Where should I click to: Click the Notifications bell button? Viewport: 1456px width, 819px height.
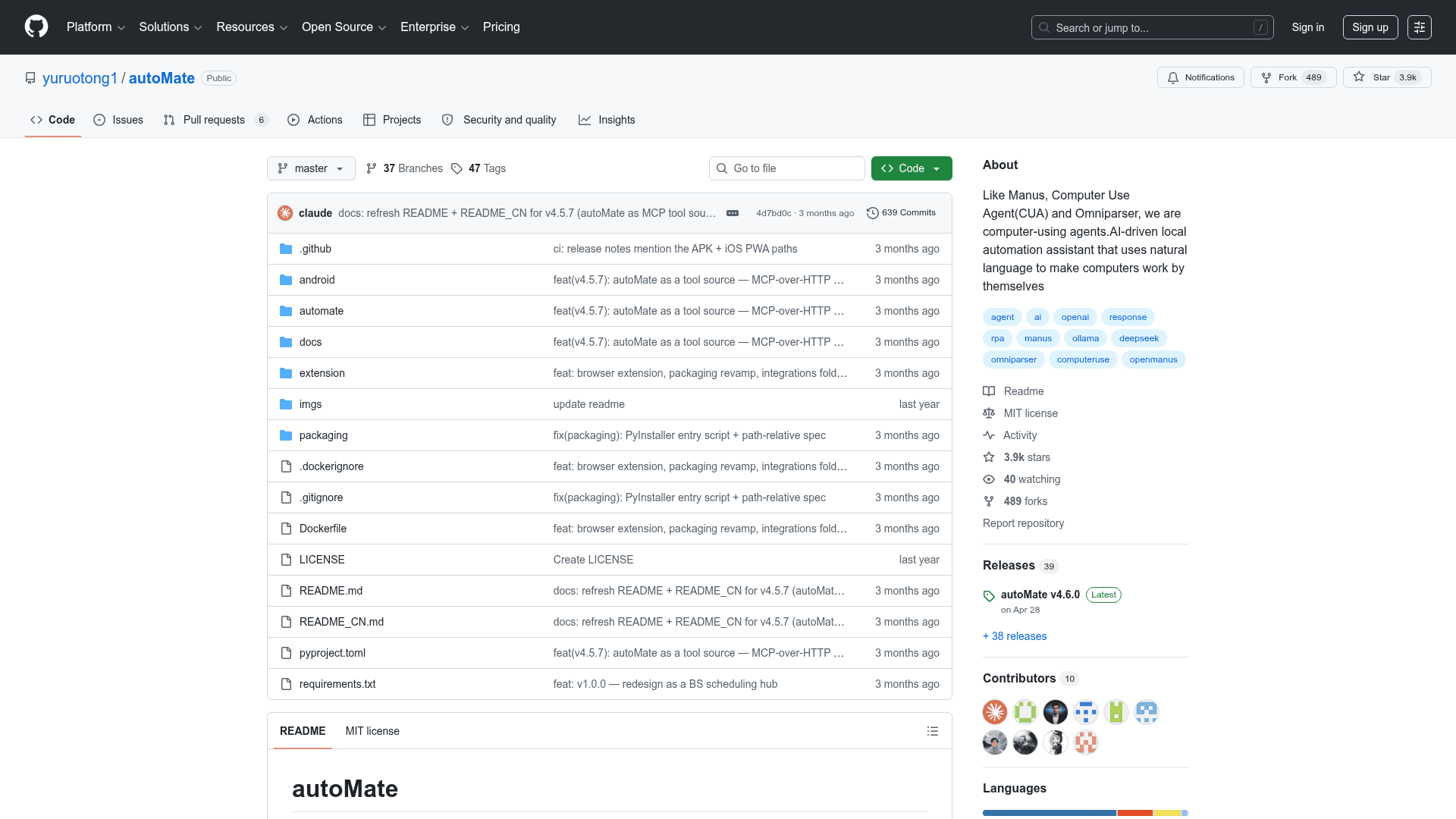tap(1200, 77)
